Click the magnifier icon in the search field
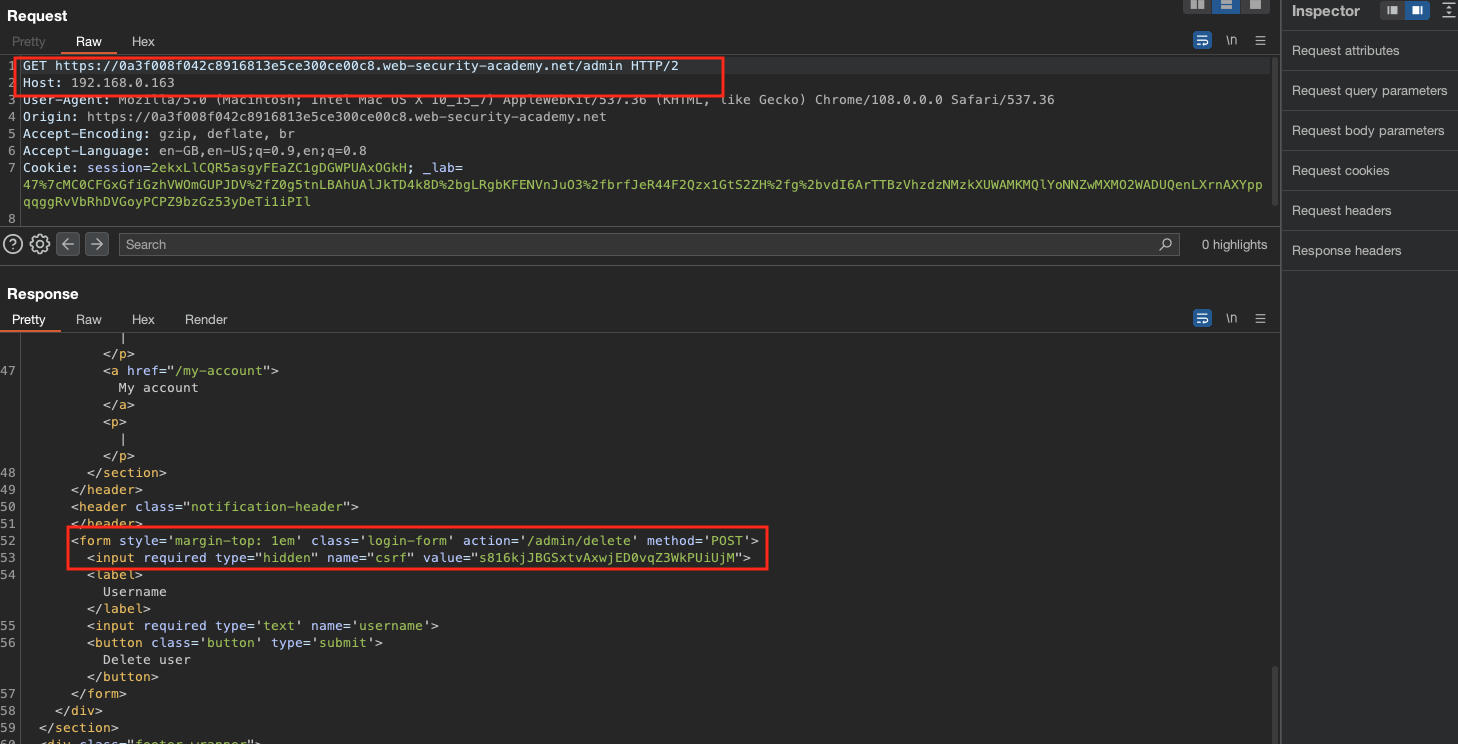This screenshot has width=1458, height=744. coord(1165,244)
